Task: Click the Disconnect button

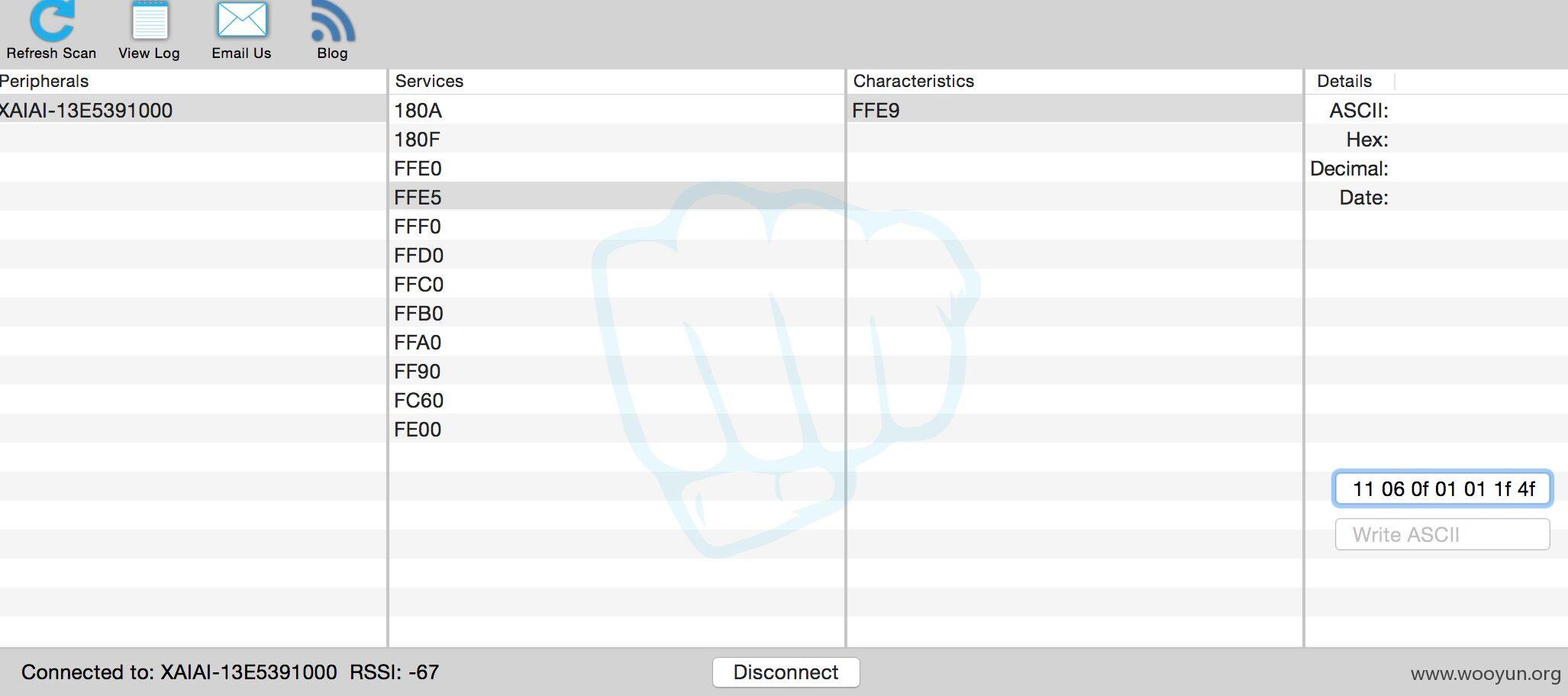Action: coord(786,672)
